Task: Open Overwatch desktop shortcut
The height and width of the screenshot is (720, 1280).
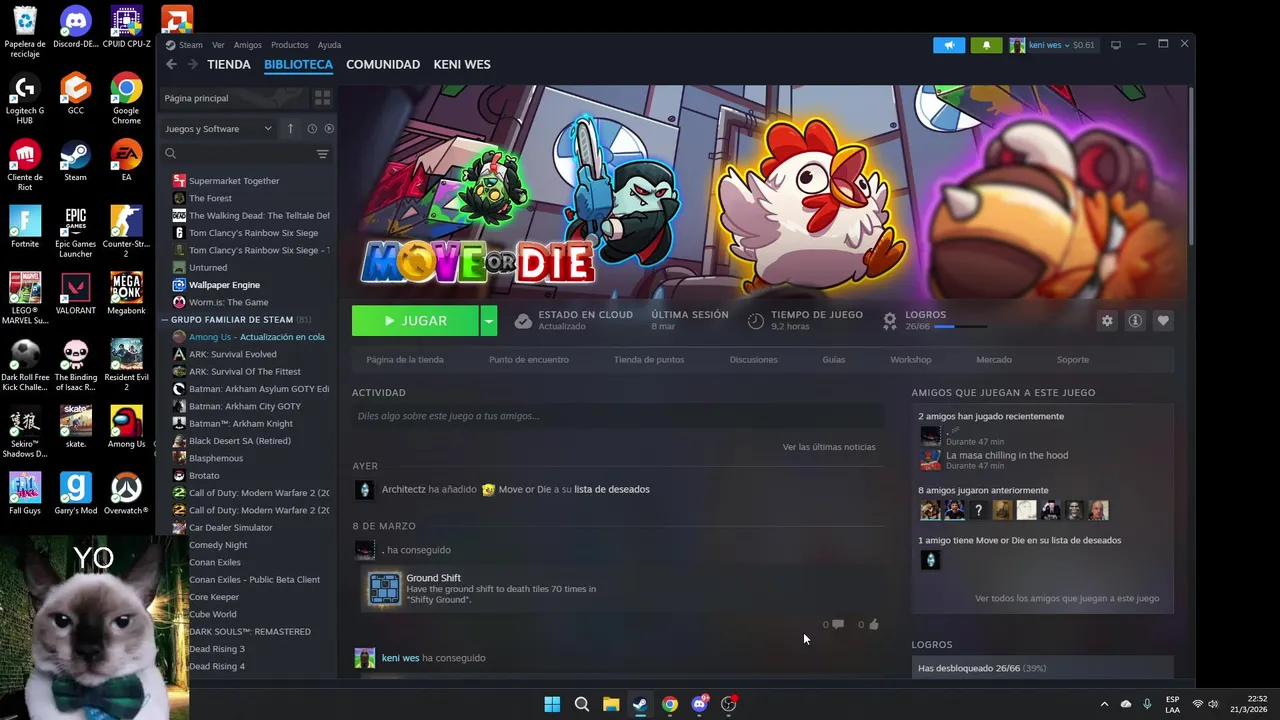Action: pos(126,494)
